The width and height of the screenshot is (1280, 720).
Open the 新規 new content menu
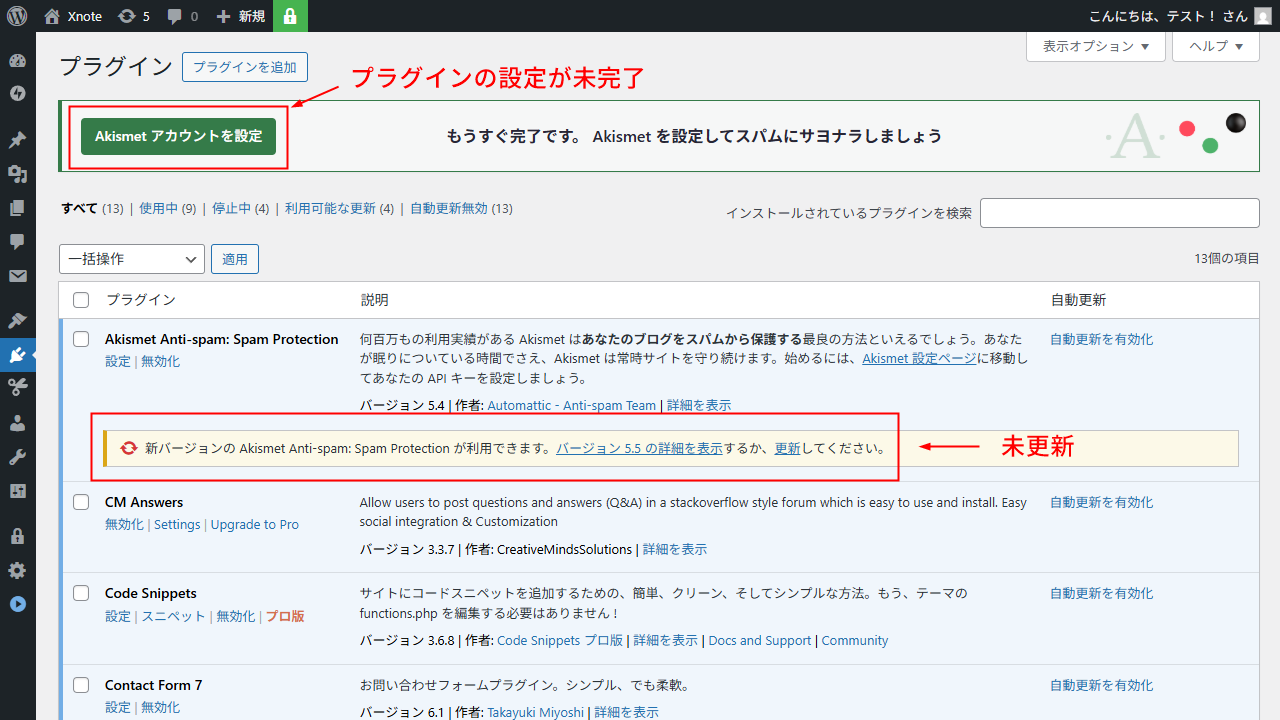coord(242,16)
